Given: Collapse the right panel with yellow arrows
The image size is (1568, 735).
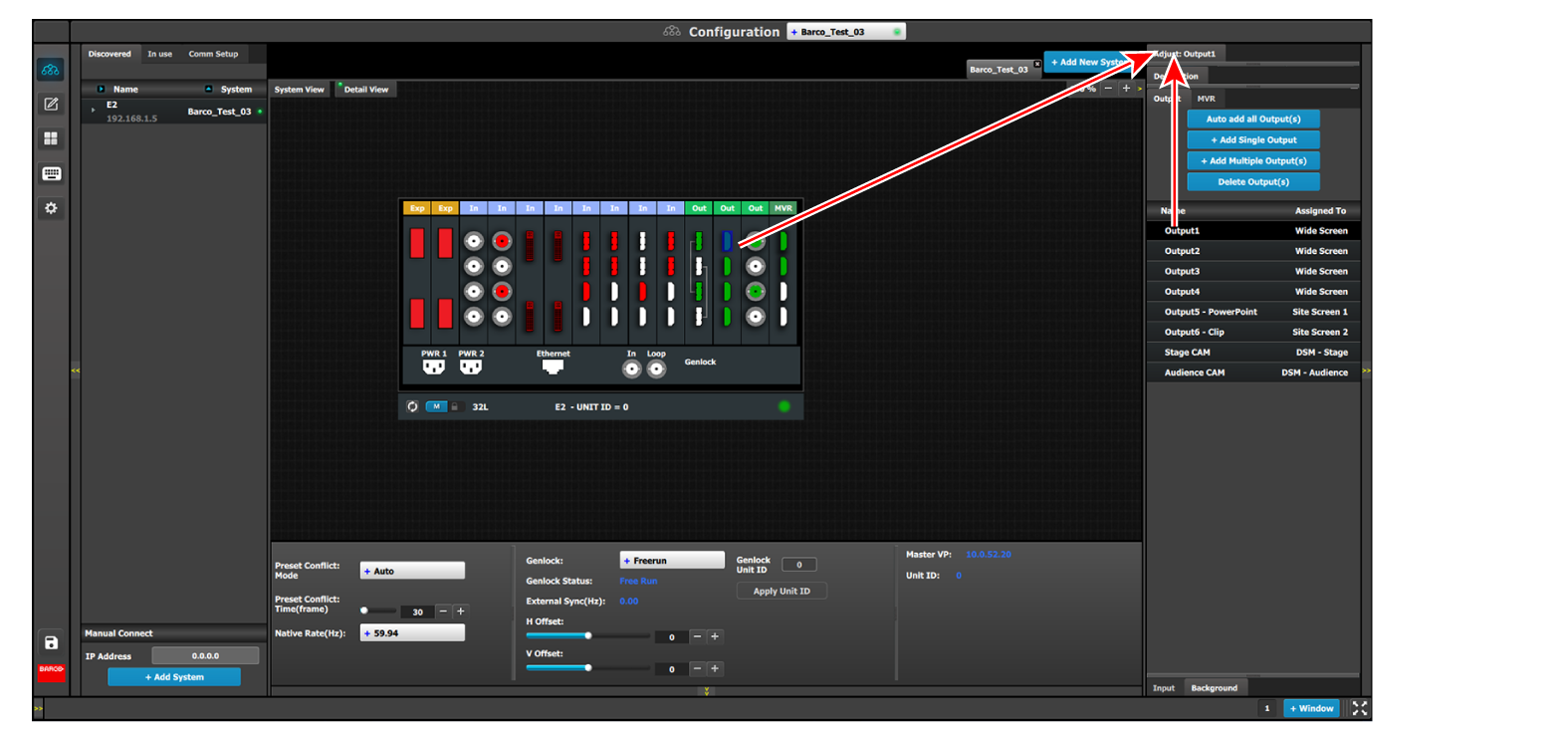Looking at the screenshot, I should click(1367, 370).
